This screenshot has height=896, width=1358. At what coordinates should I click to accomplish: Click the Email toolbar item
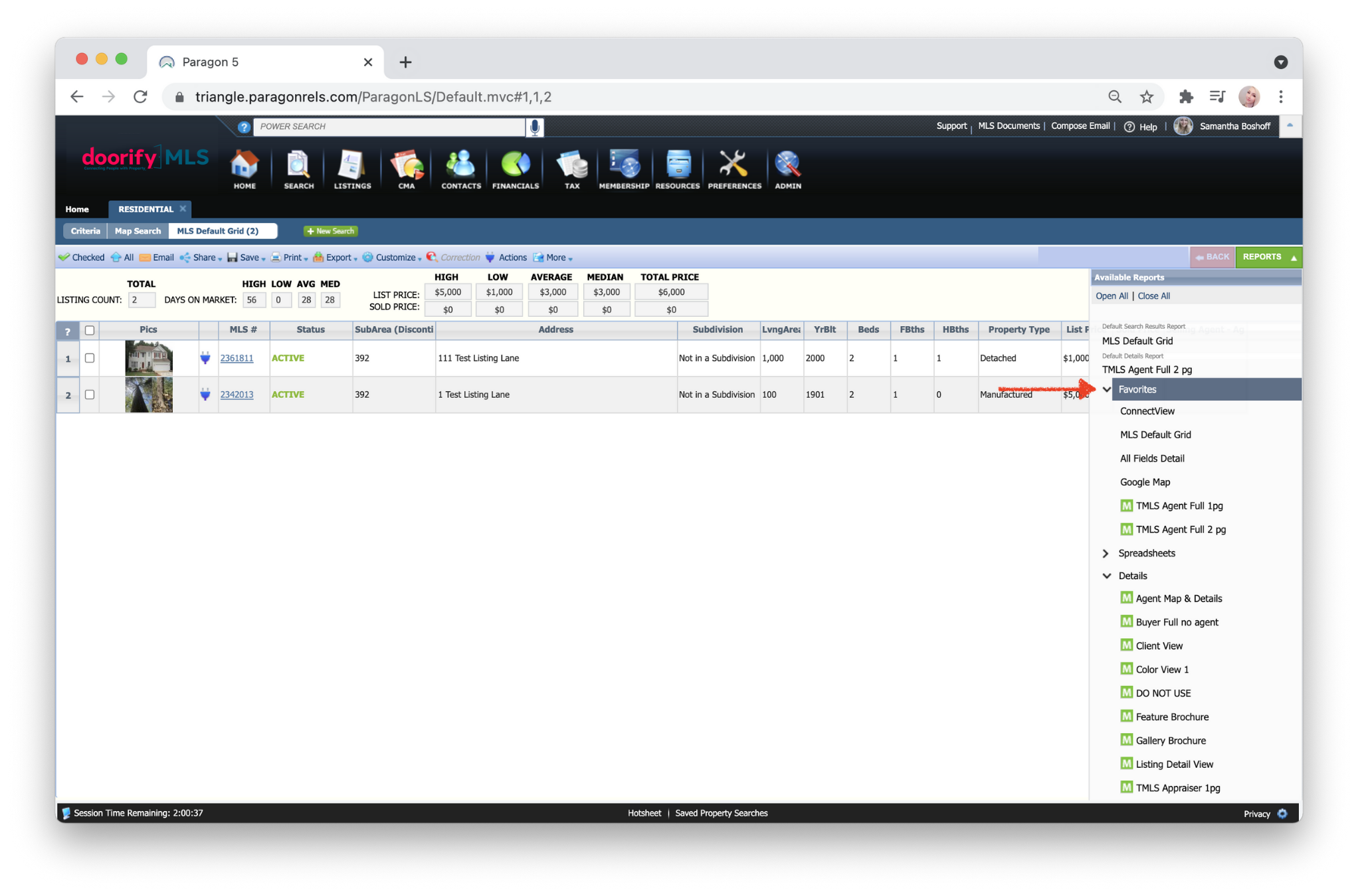pos(157,258)
